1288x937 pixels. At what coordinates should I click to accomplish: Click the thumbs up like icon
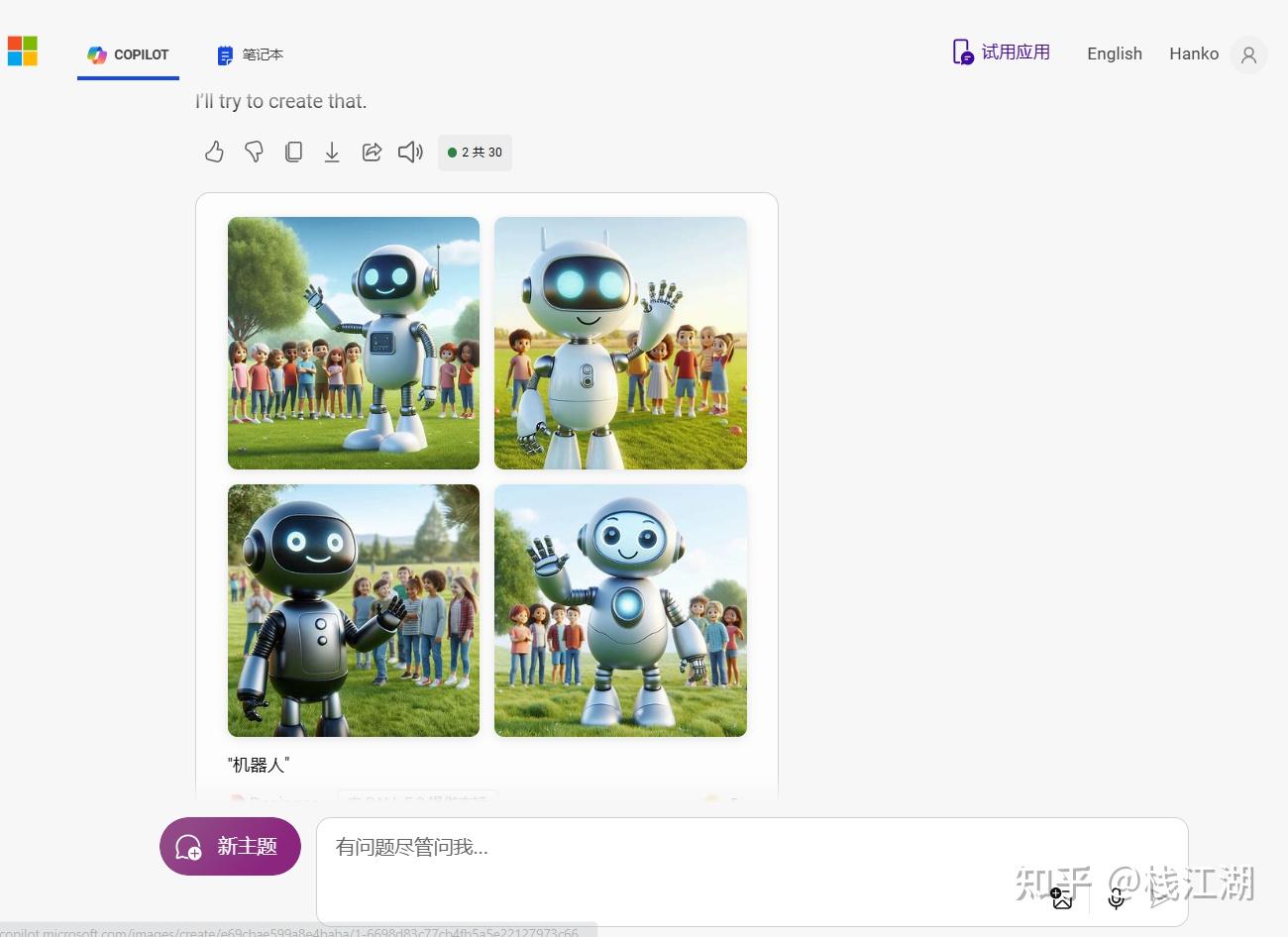click(214, 152)
